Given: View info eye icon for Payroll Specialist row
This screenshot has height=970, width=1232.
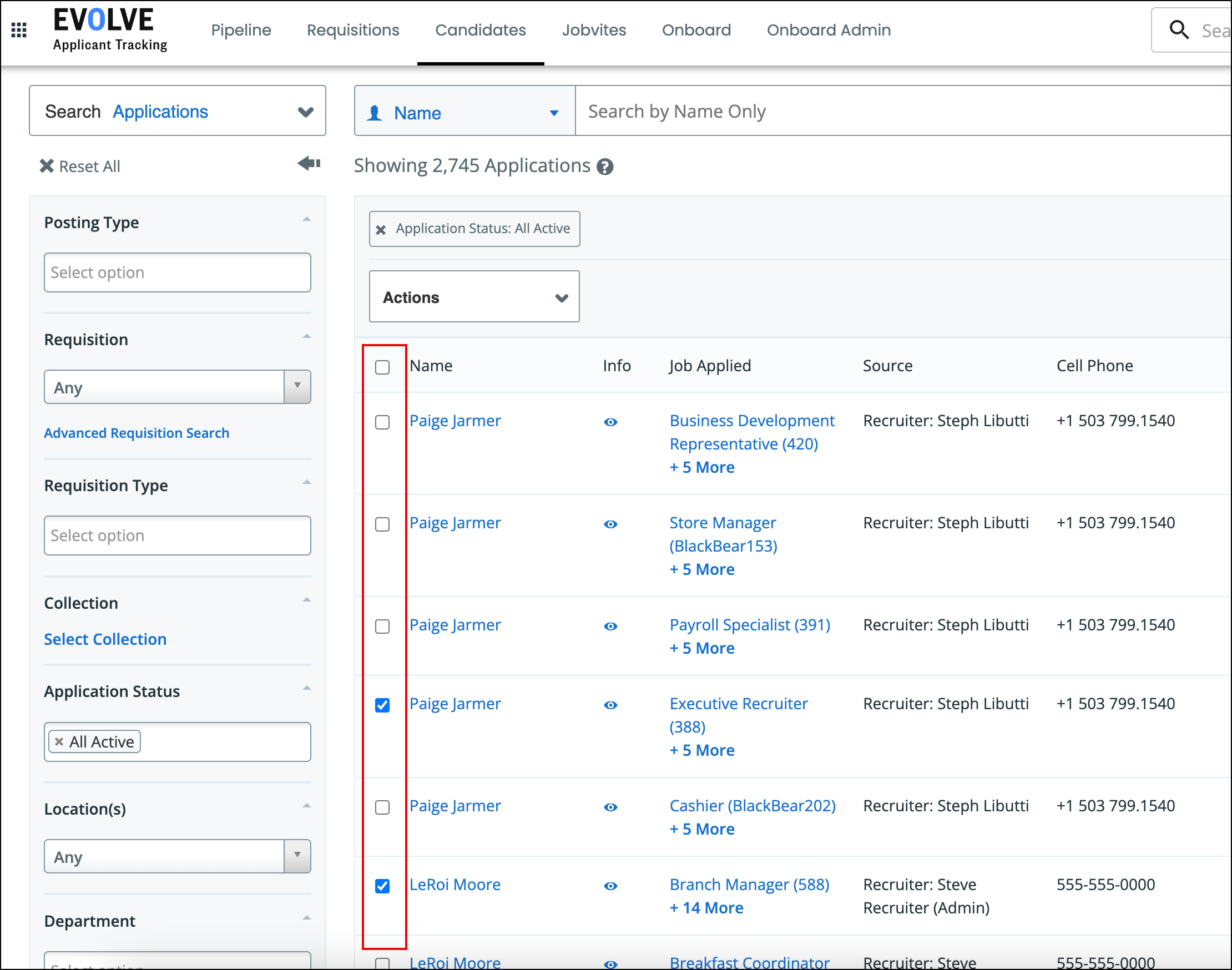Looking at the screenshot, I should pyautogui.click(x=610, y=627).
